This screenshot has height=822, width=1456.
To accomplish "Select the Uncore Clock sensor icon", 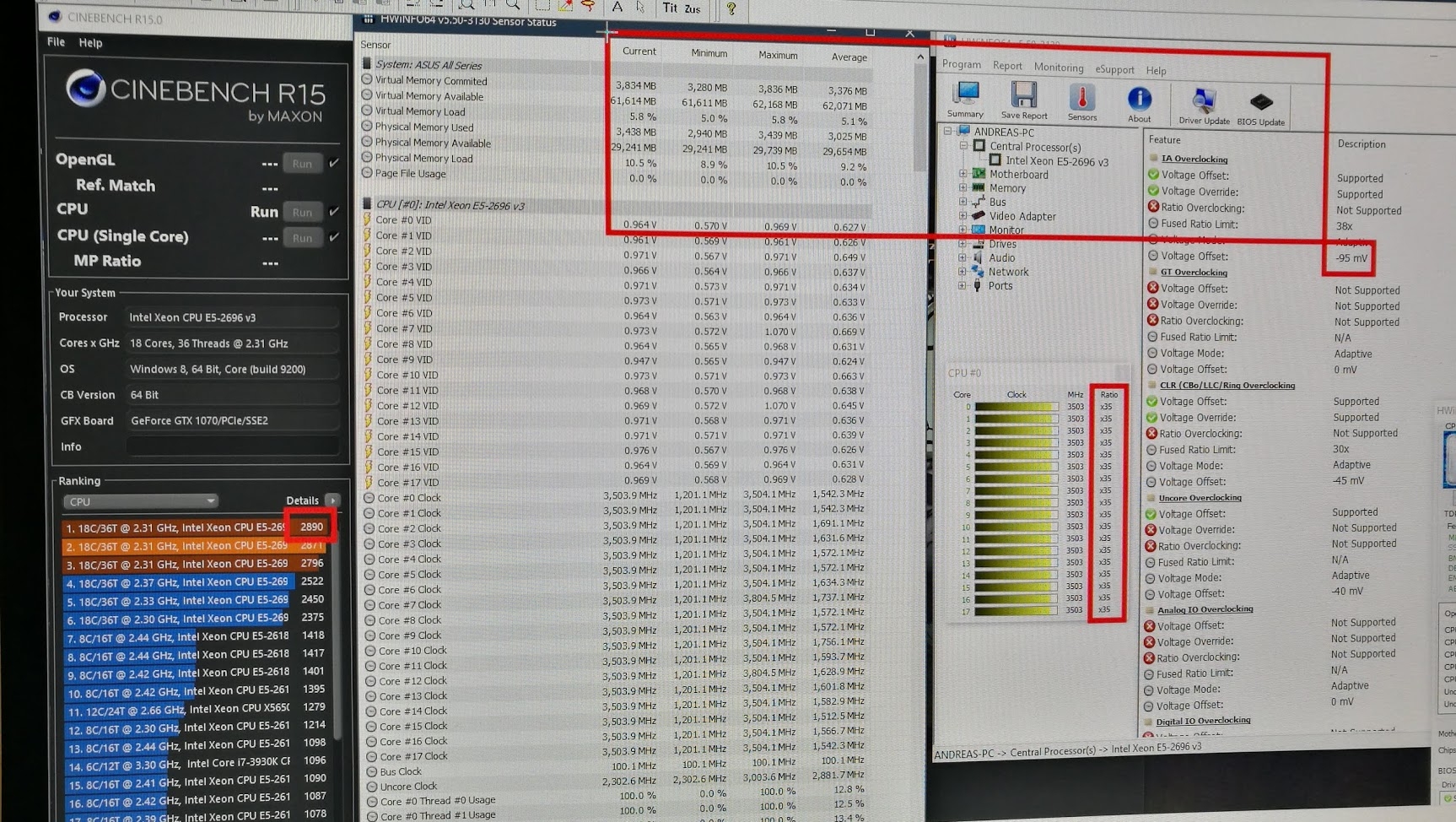I will 371,786.
